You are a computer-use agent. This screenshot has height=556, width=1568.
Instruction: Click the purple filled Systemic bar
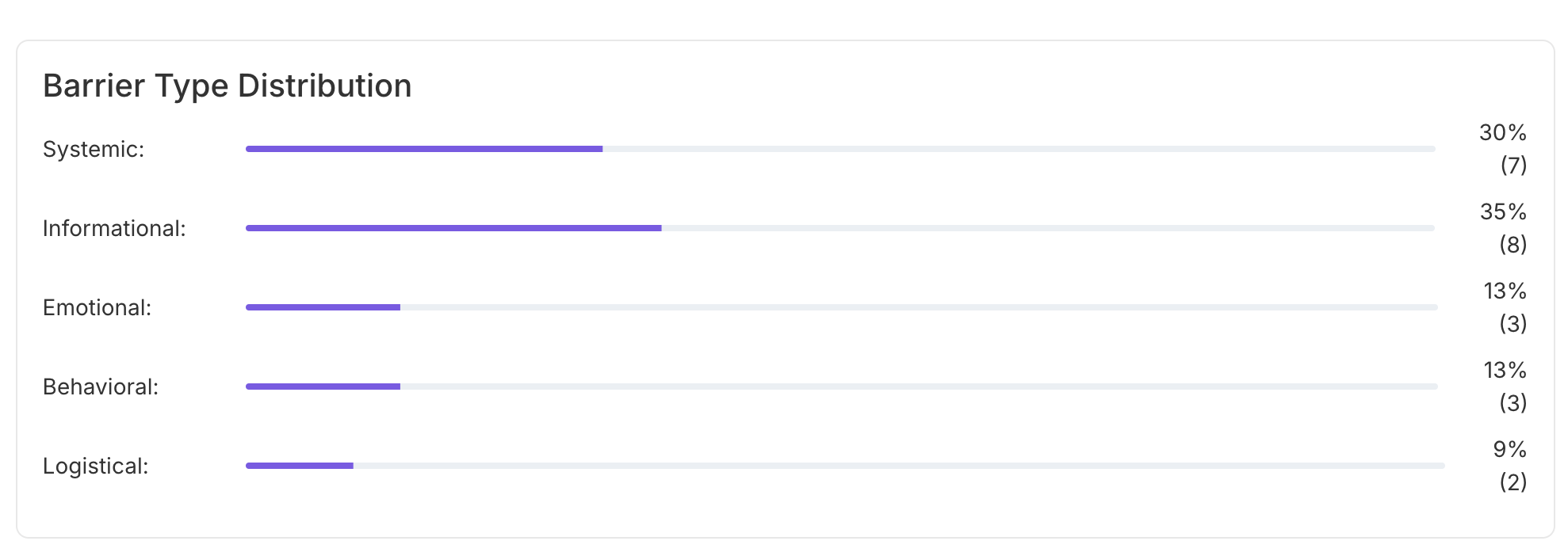[424, 149]
